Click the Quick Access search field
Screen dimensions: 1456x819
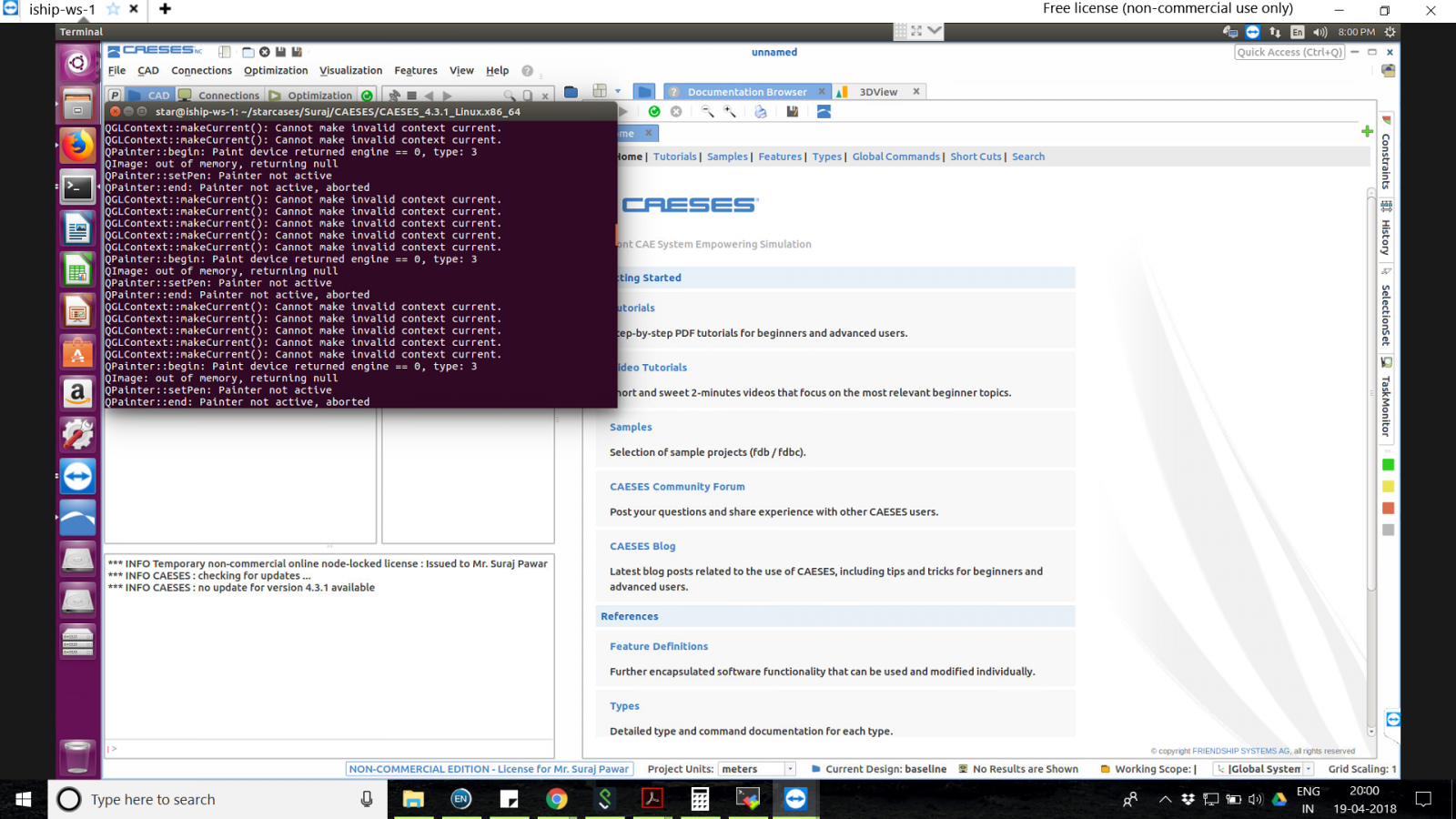point(1289,52)
